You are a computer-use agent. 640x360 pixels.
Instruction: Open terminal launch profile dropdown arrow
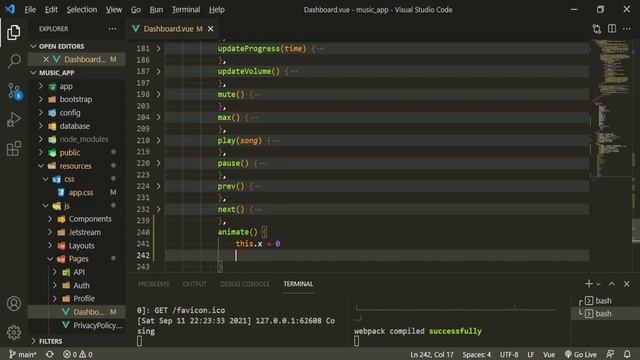(598, 284)
